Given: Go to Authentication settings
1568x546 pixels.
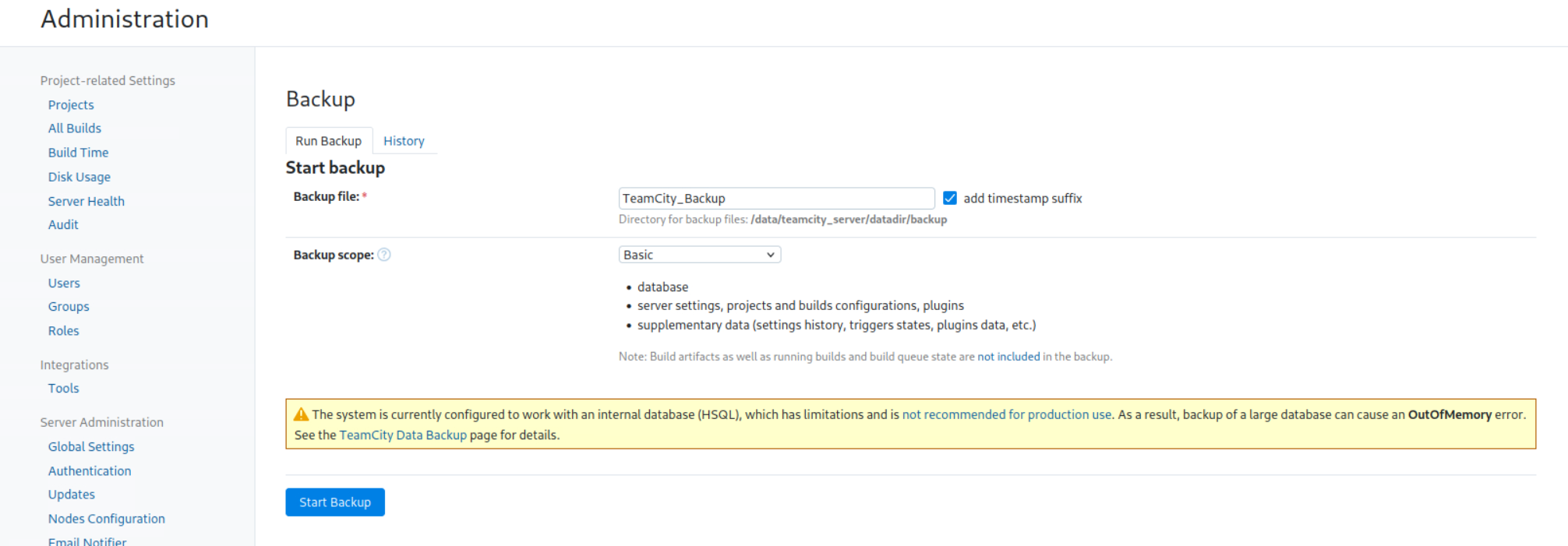Looking at the screenshot, I should pos(90,471).
